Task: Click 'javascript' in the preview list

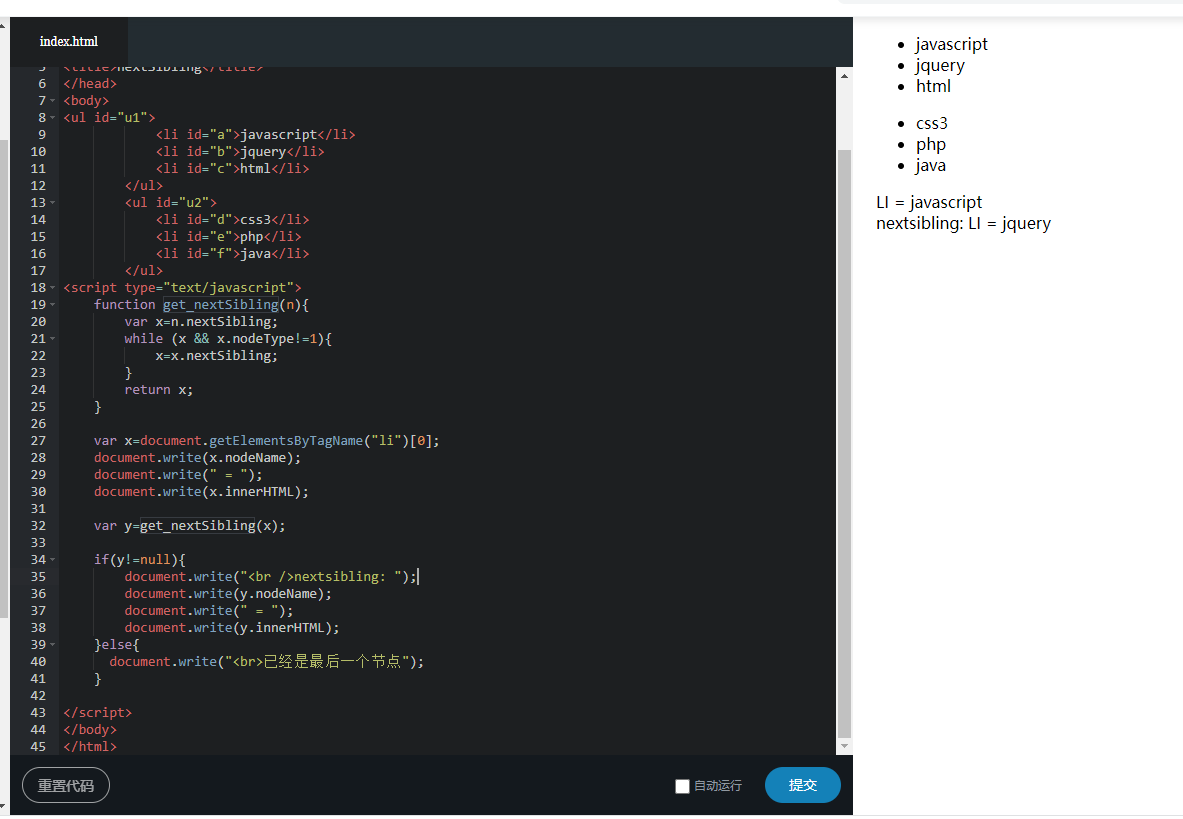Action: click(951, 44)
